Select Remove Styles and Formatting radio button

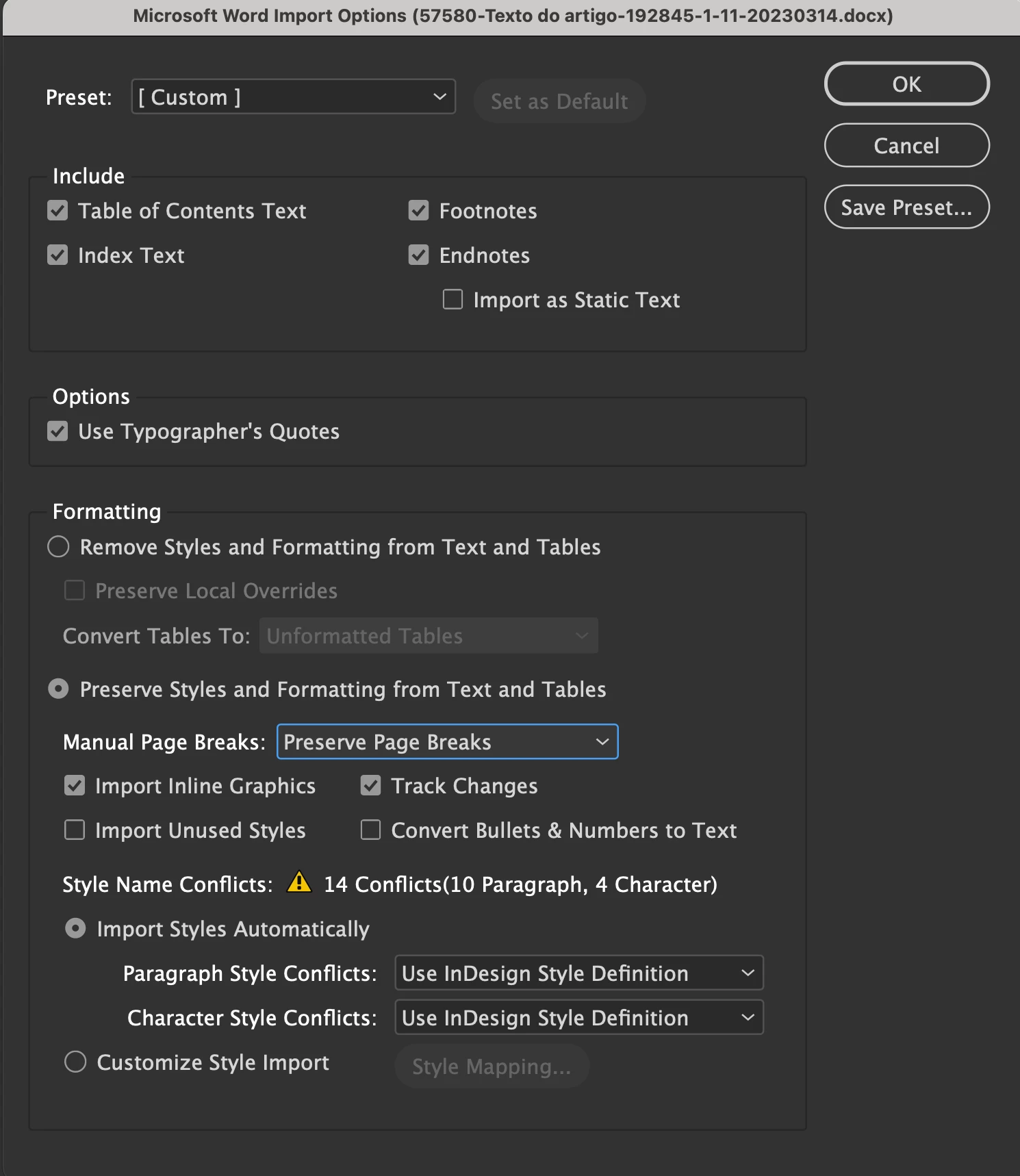coord(58,546)
